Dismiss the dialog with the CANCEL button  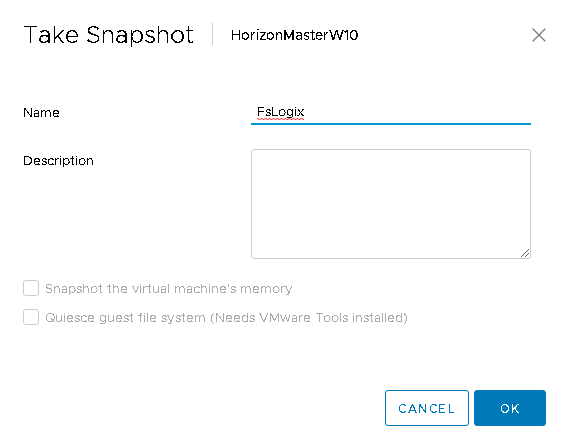pyautogui.click(x=427, y=408)
